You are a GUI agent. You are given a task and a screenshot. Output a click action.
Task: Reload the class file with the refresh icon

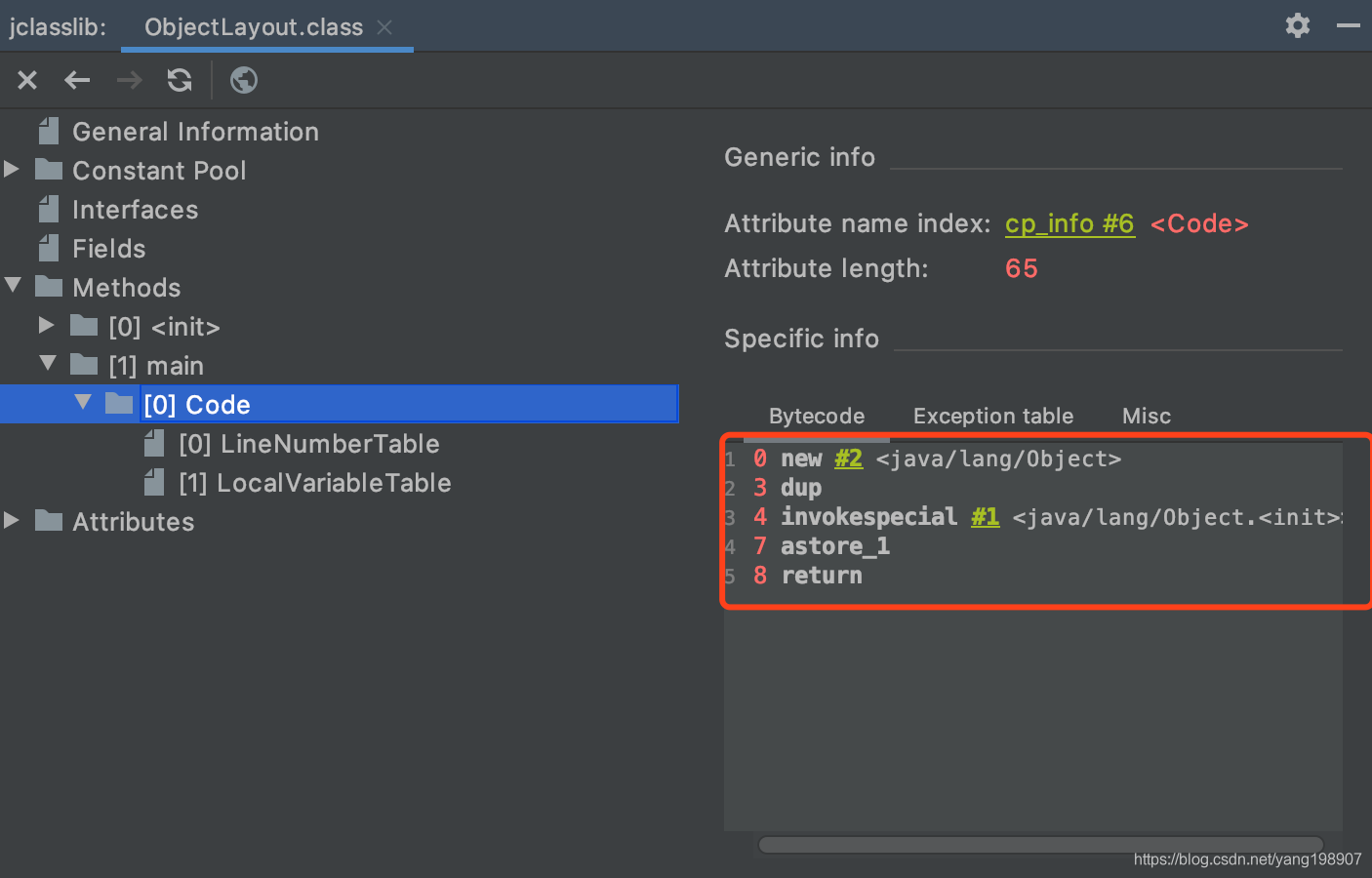pyautogui.click(x=180, y=80)
